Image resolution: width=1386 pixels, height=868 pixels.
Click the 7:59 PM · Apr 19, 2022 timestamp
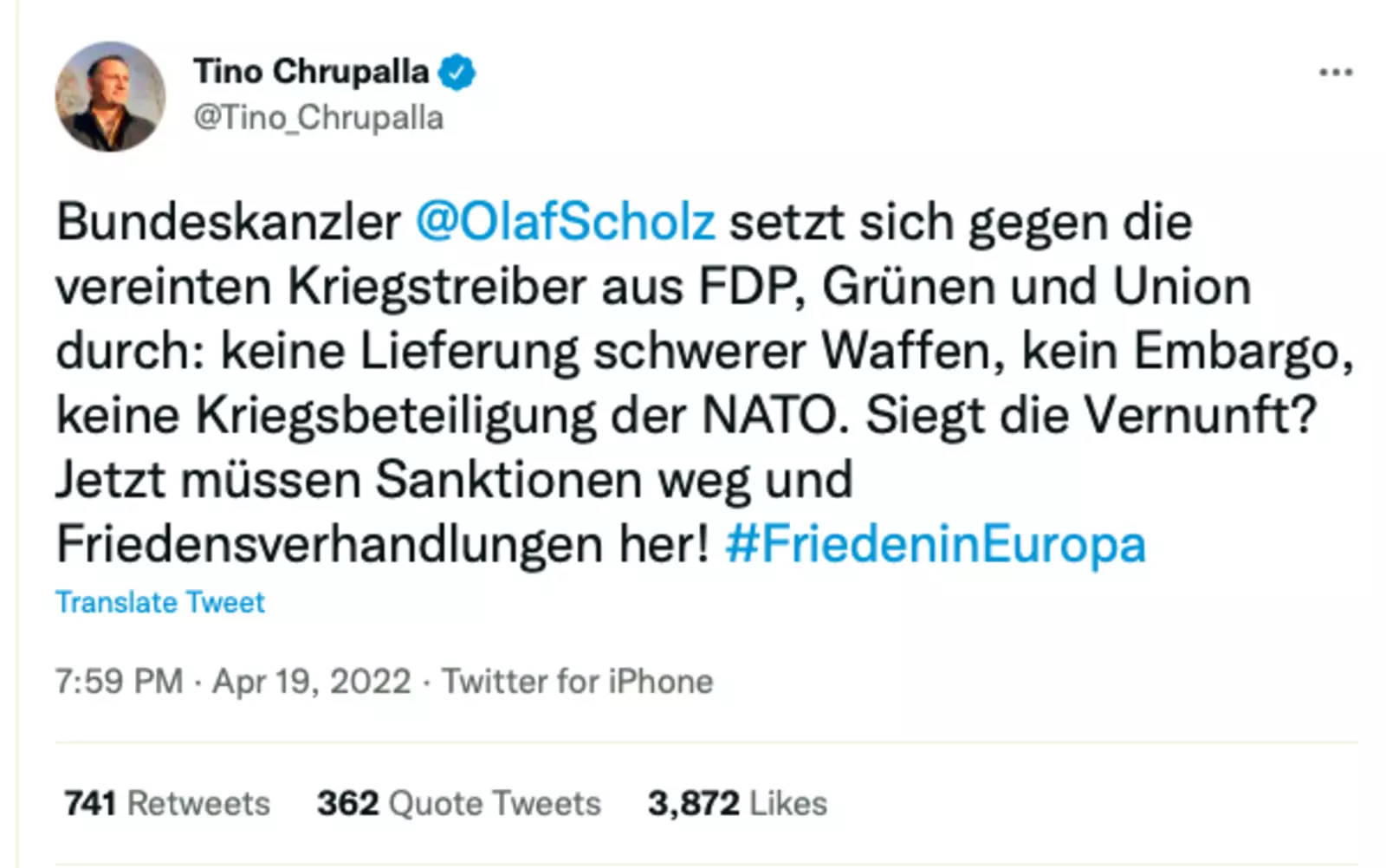pyautogui.click(x=232, y=682)
